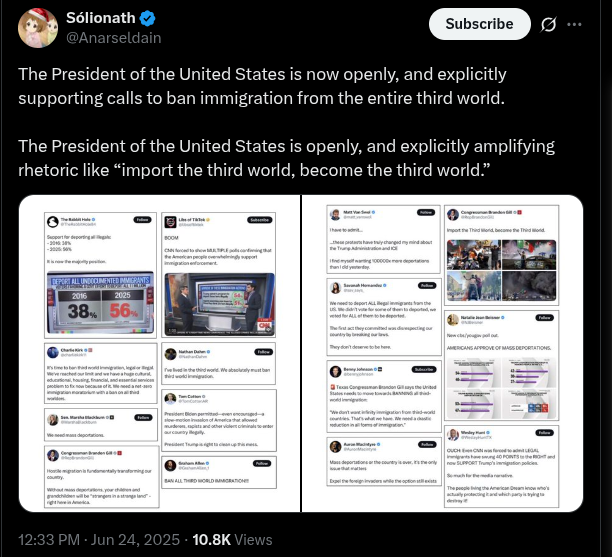612x557 pixels.
Task: Open the three-dot more options menu
Action: (x=574, y=24)
